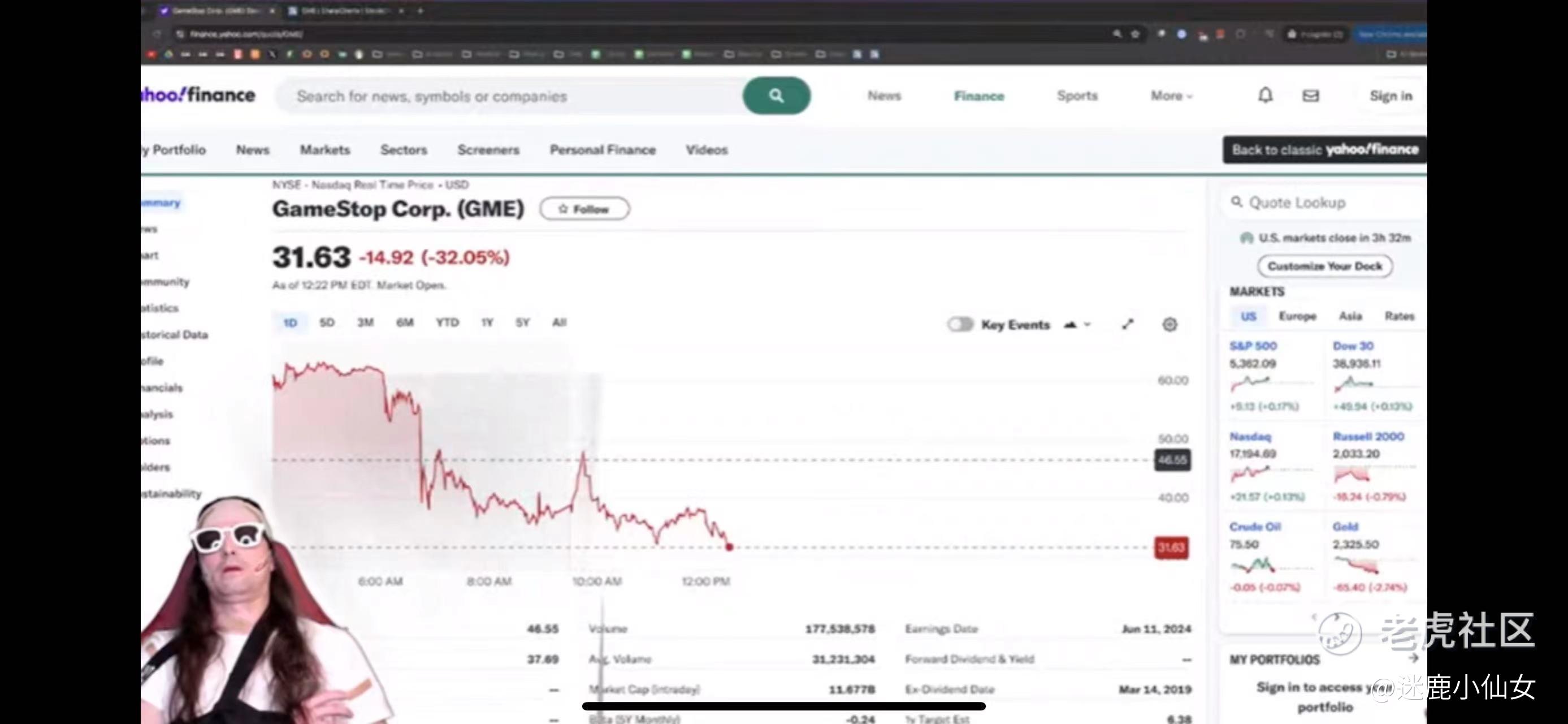
Task: Click the Sign in button
Action: pyautogui.click(x=1391, y=96)
